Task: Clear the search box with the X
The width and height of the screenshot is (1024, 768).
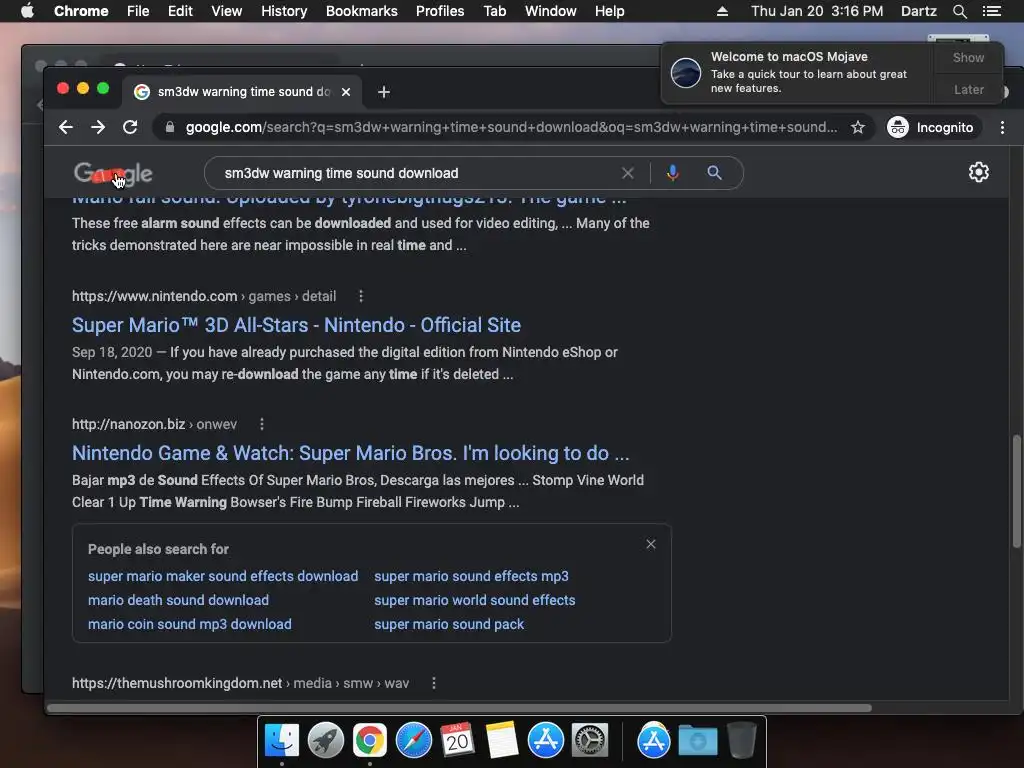Action: 628,173
